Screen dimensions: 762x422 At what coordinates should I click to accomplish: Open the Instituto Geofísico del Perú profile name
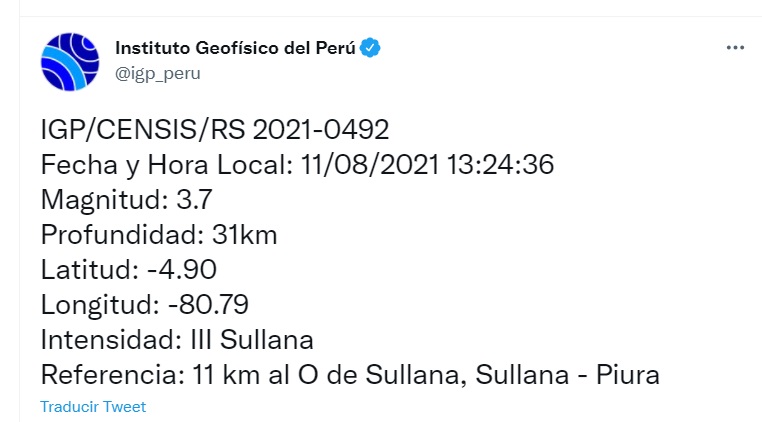[236, 48]
